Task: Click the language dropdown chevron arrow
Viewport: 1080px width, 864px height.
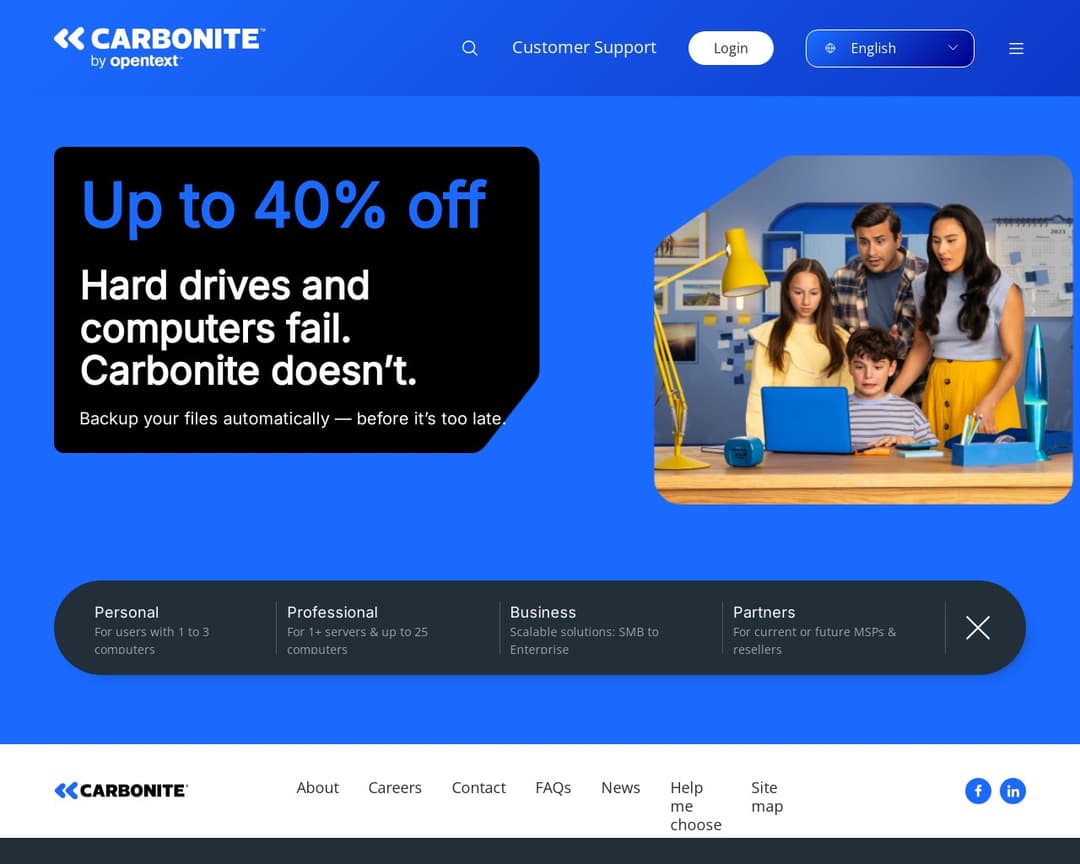Action: pyautogui.click(x=953, y=48)
